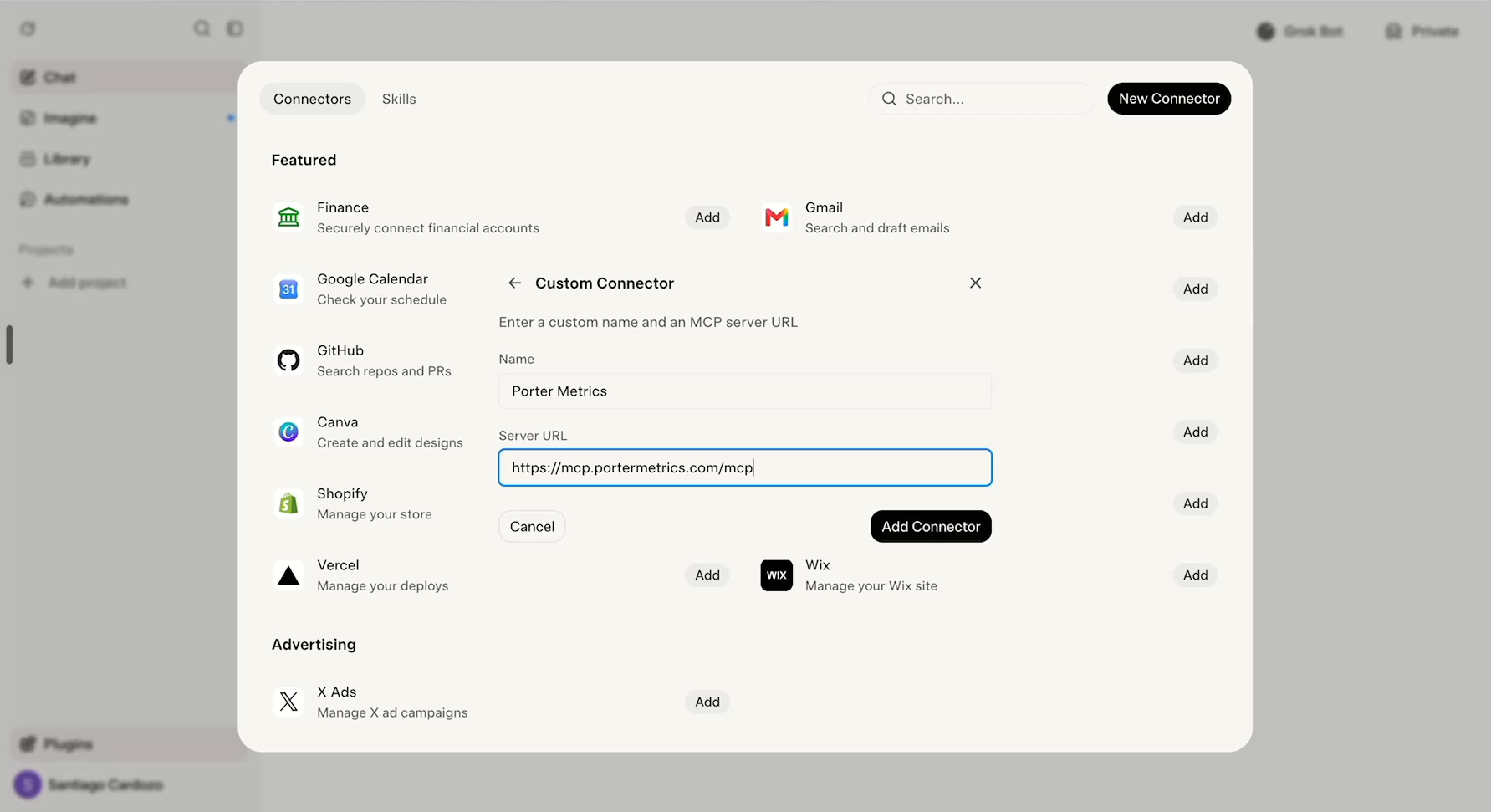Click Add project in sidebar
This screenshot has height=812, width=1491.
point(74,283)
